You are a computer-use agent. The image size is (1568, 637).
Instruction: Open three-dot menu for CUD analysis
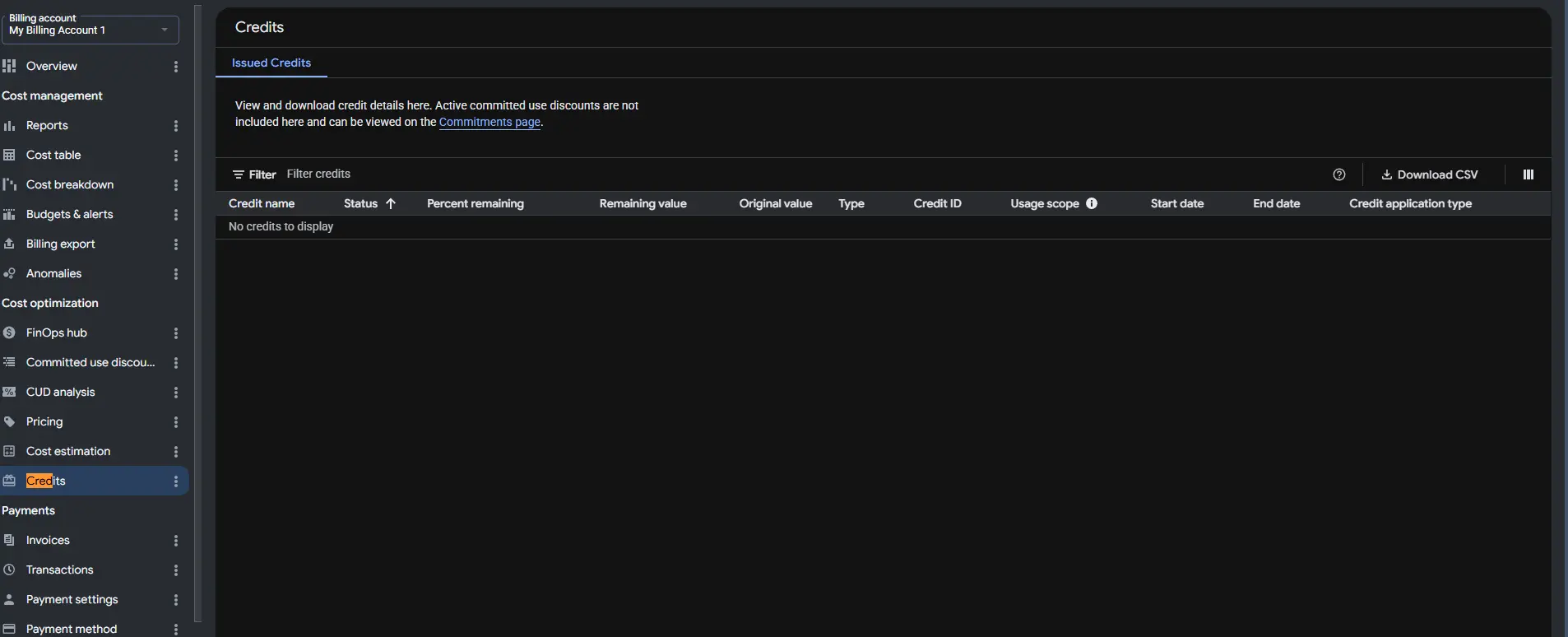175,393
